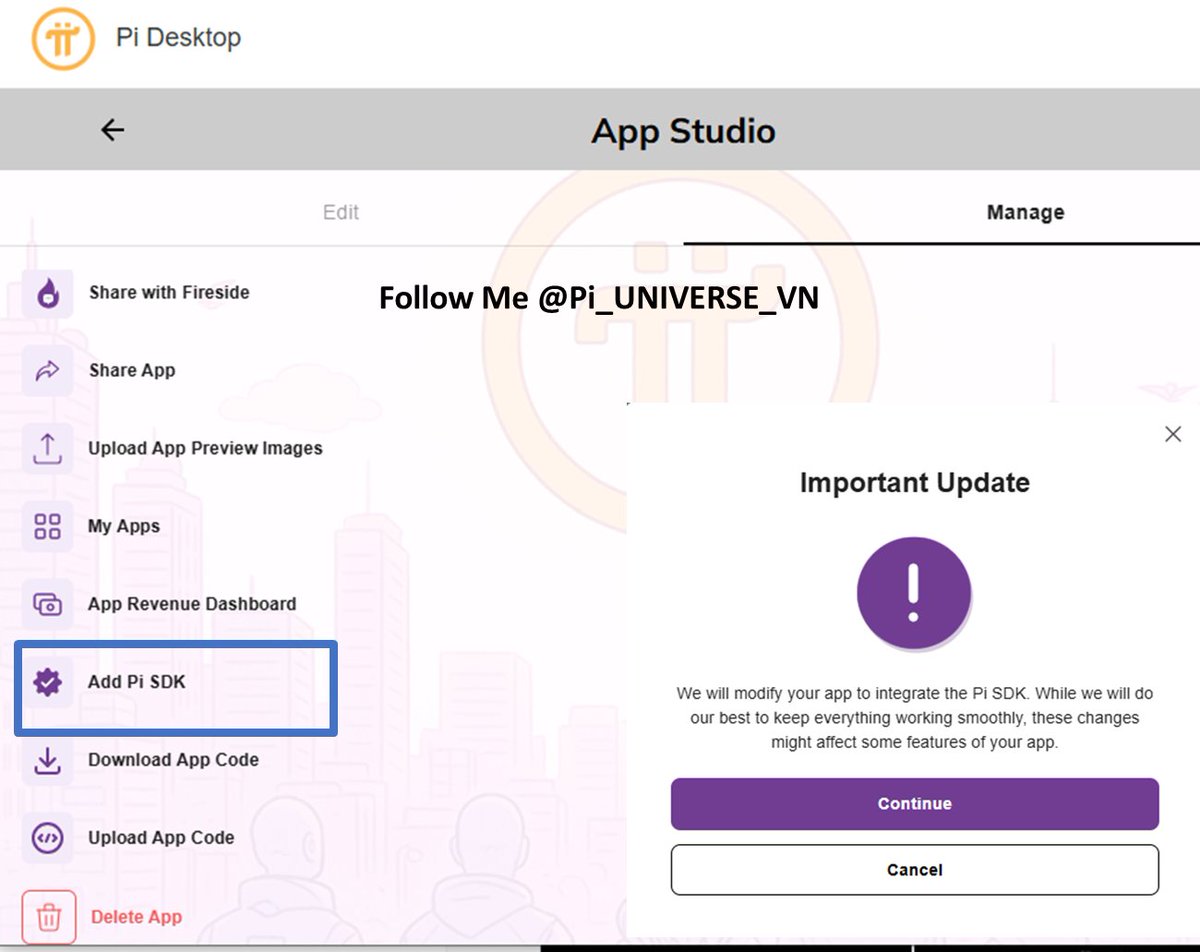Open Upload App Preview Images
Screen dimensions: 1200x952
point(205,448)
